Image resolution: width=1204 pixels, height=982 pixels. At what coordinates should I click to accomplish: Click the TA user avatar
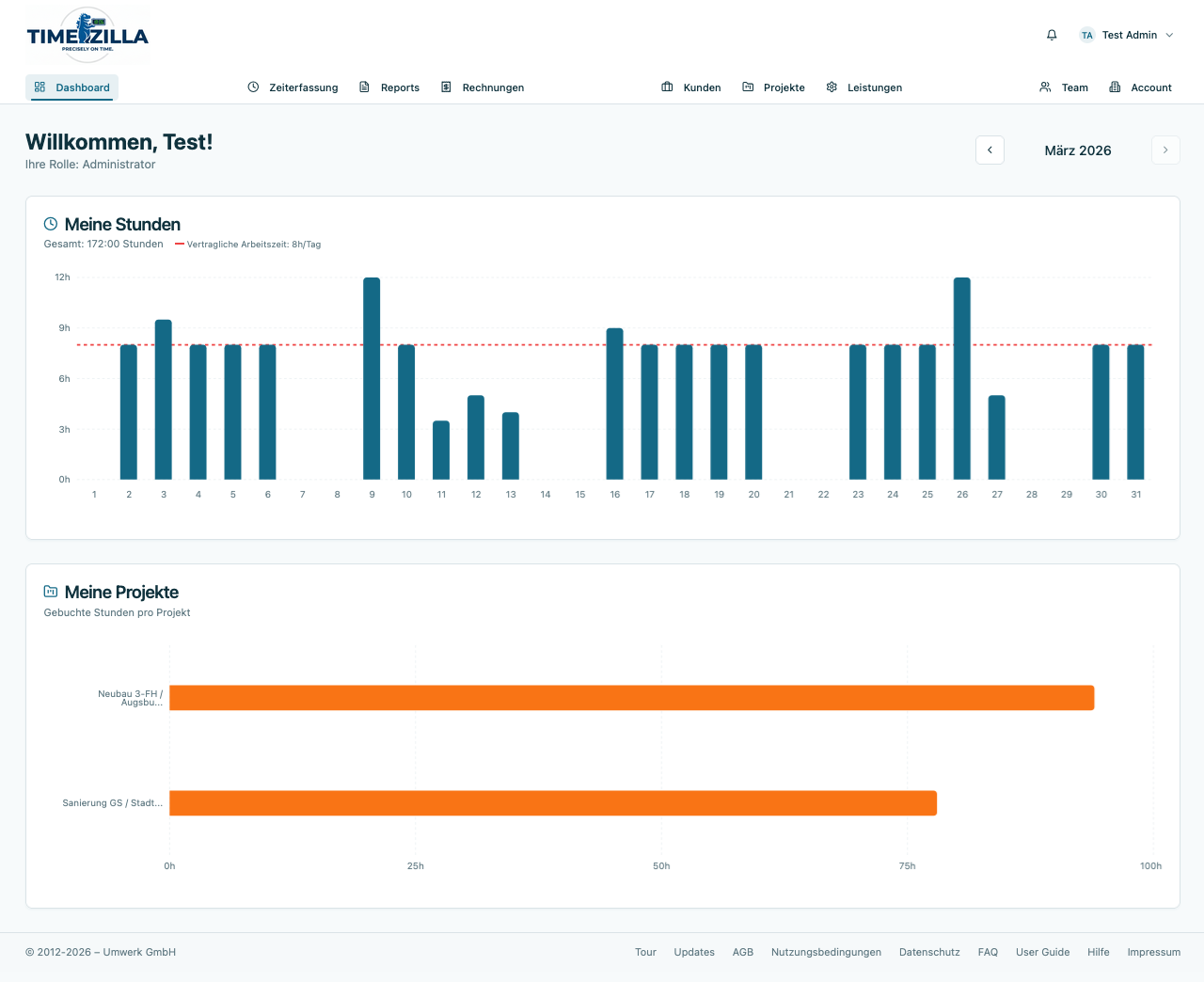click(1086, 35)
